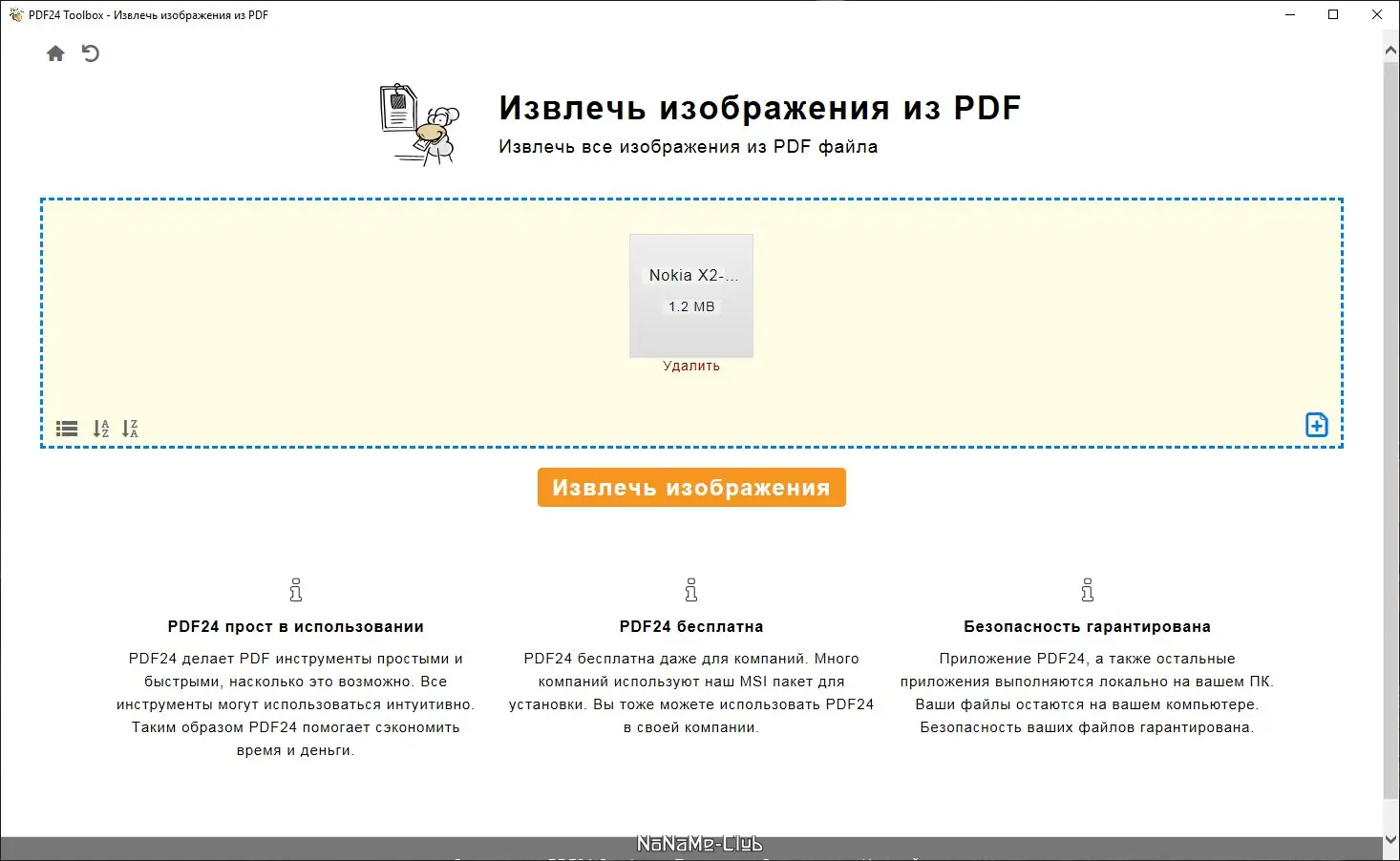The image size is (1400, 861).
Task: Click the scrollbar down arrow
Action: (1390, 840)
